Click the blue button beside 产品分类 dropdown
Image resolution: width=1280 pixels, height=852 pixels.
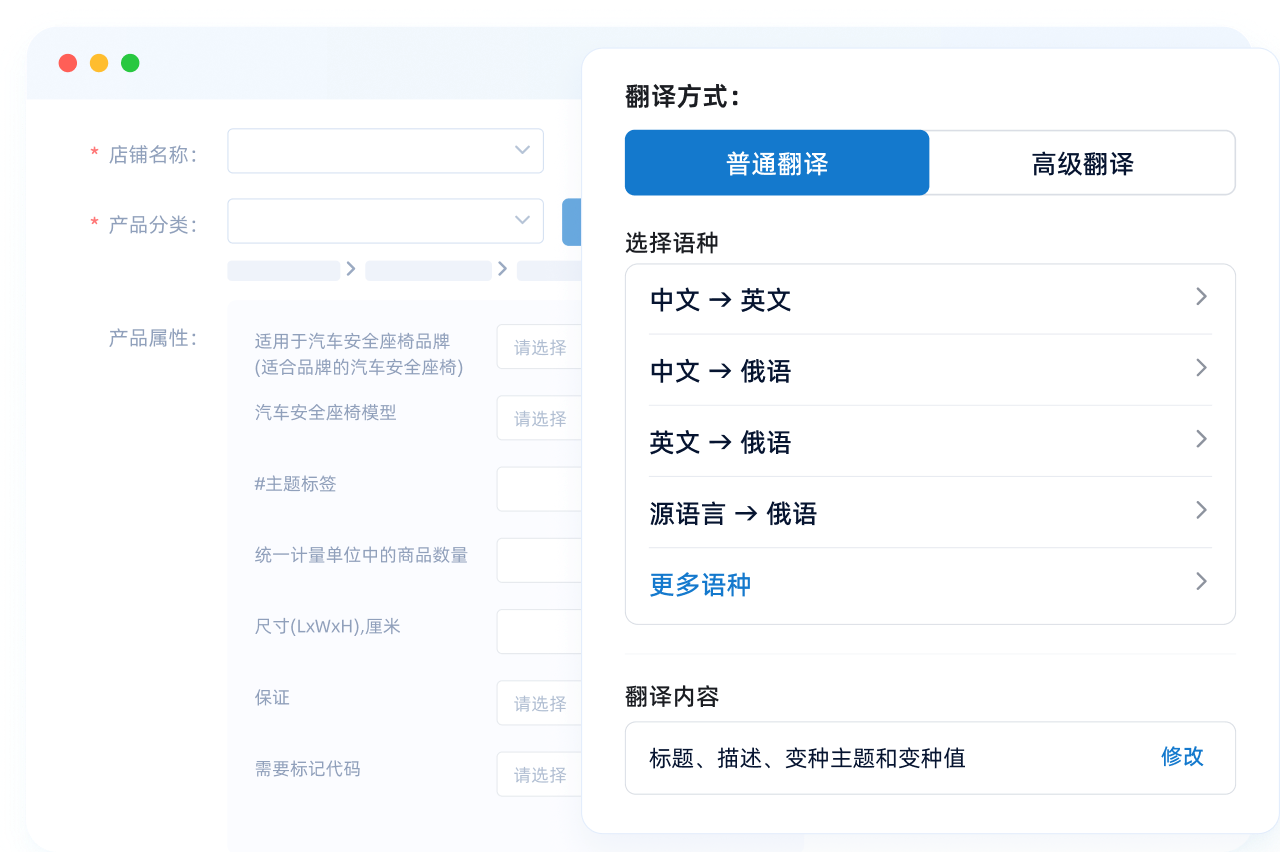572,221
